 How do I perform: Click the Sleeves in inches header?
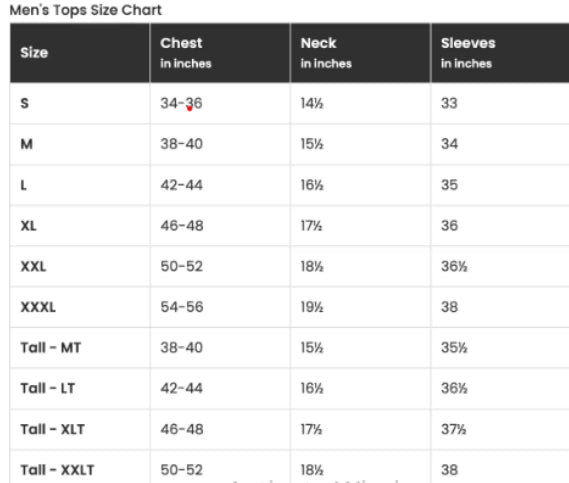coord(468,53)
